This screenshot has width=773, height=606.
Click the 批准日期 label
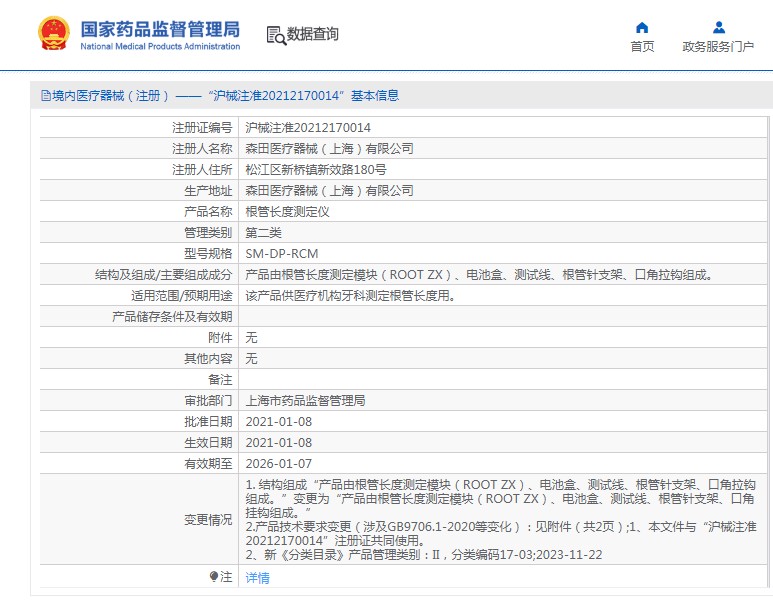[x=208, y=422]
